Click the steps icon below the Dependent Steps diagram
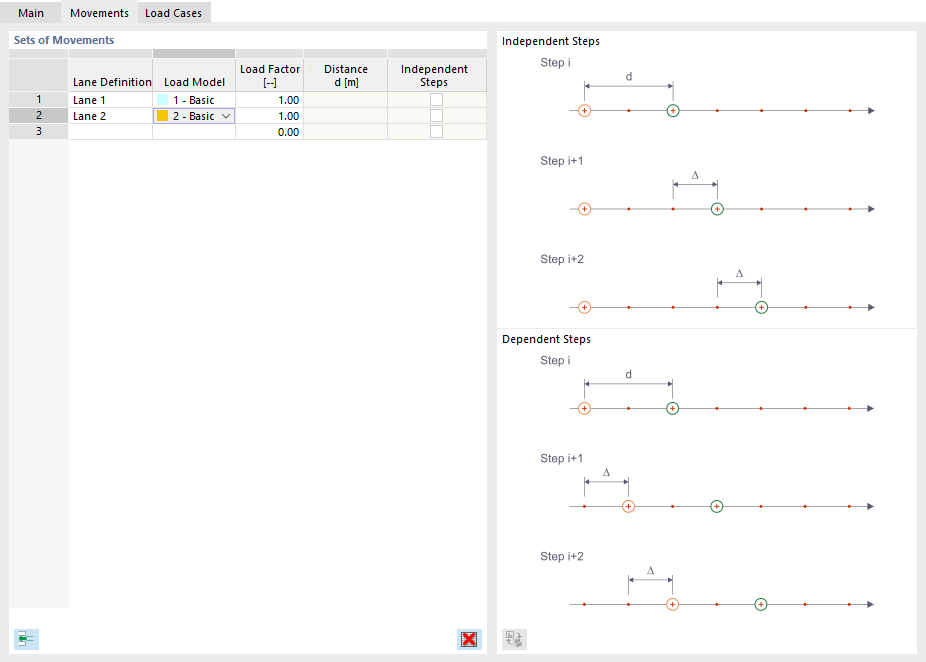Screen dimensions: 926x662 (x=513, y=639)
